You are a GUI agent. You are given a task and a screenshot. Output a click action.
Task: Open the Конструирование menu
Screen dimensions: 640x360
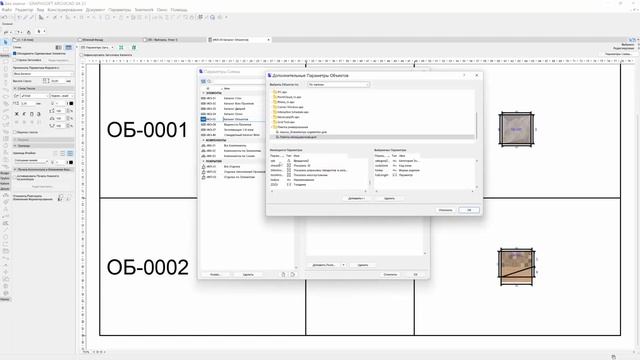[65, 9]
